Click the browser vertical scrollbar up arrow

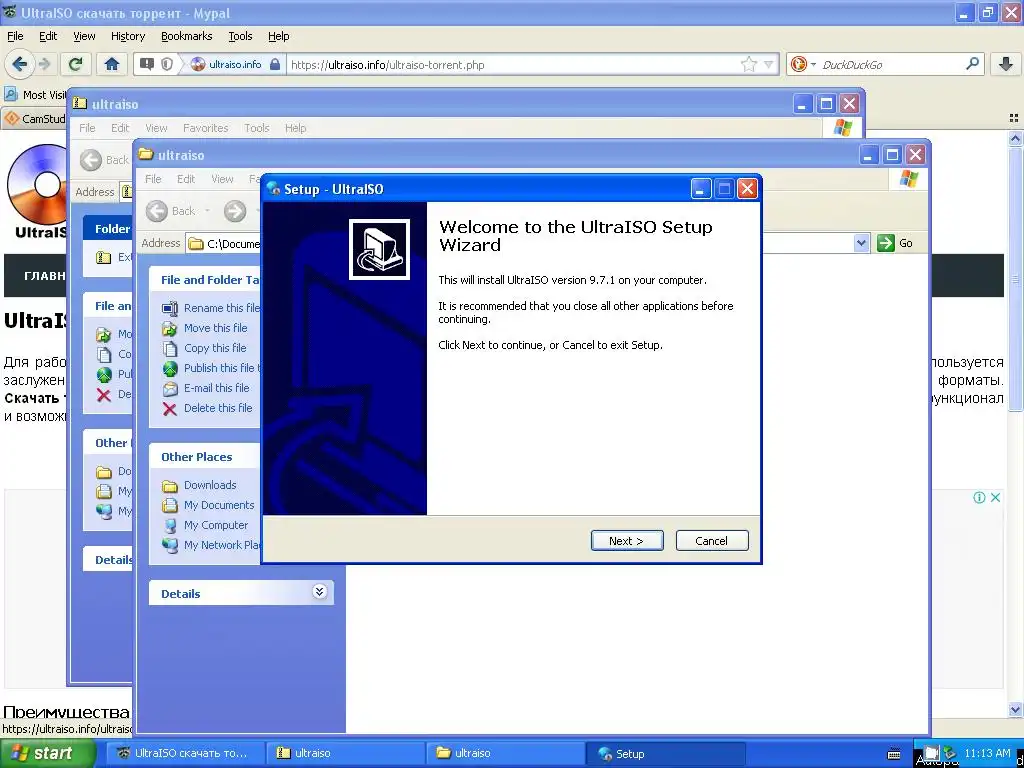point(1015,138)
